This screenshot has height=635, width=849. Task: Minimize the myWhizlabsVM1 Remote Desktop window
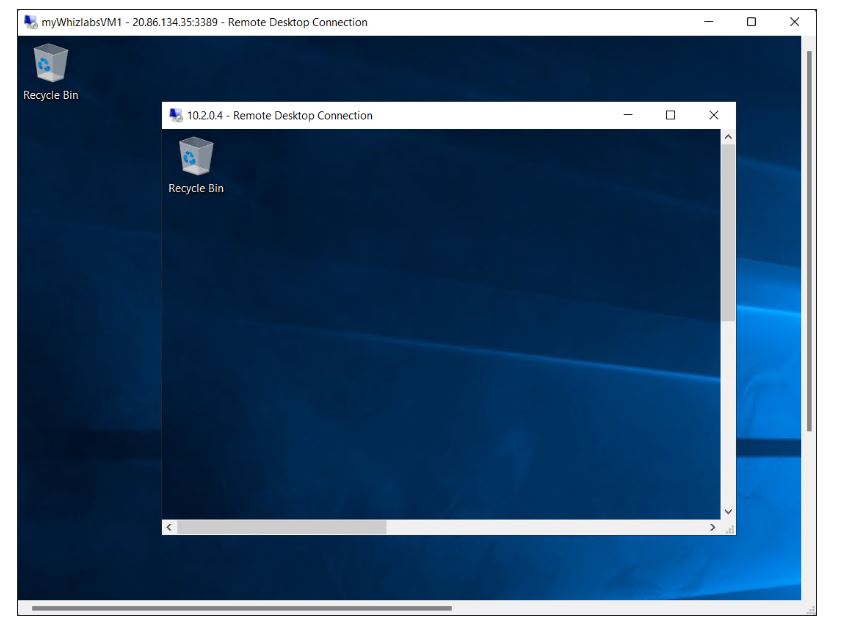tap(708, 22)
